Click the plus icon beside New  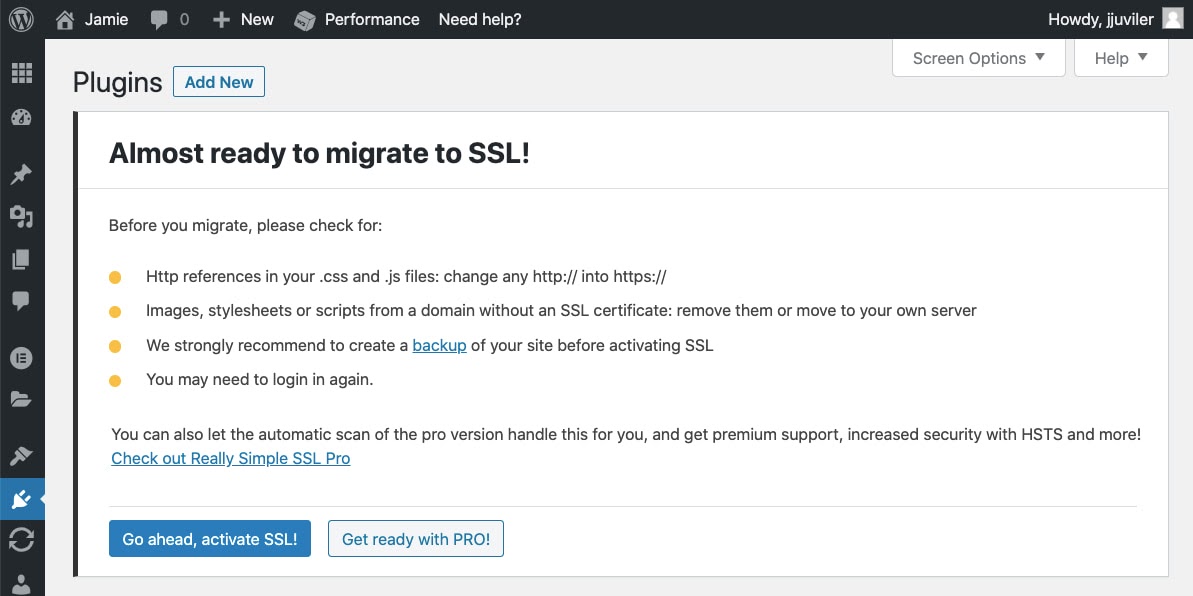click(221, 21)
